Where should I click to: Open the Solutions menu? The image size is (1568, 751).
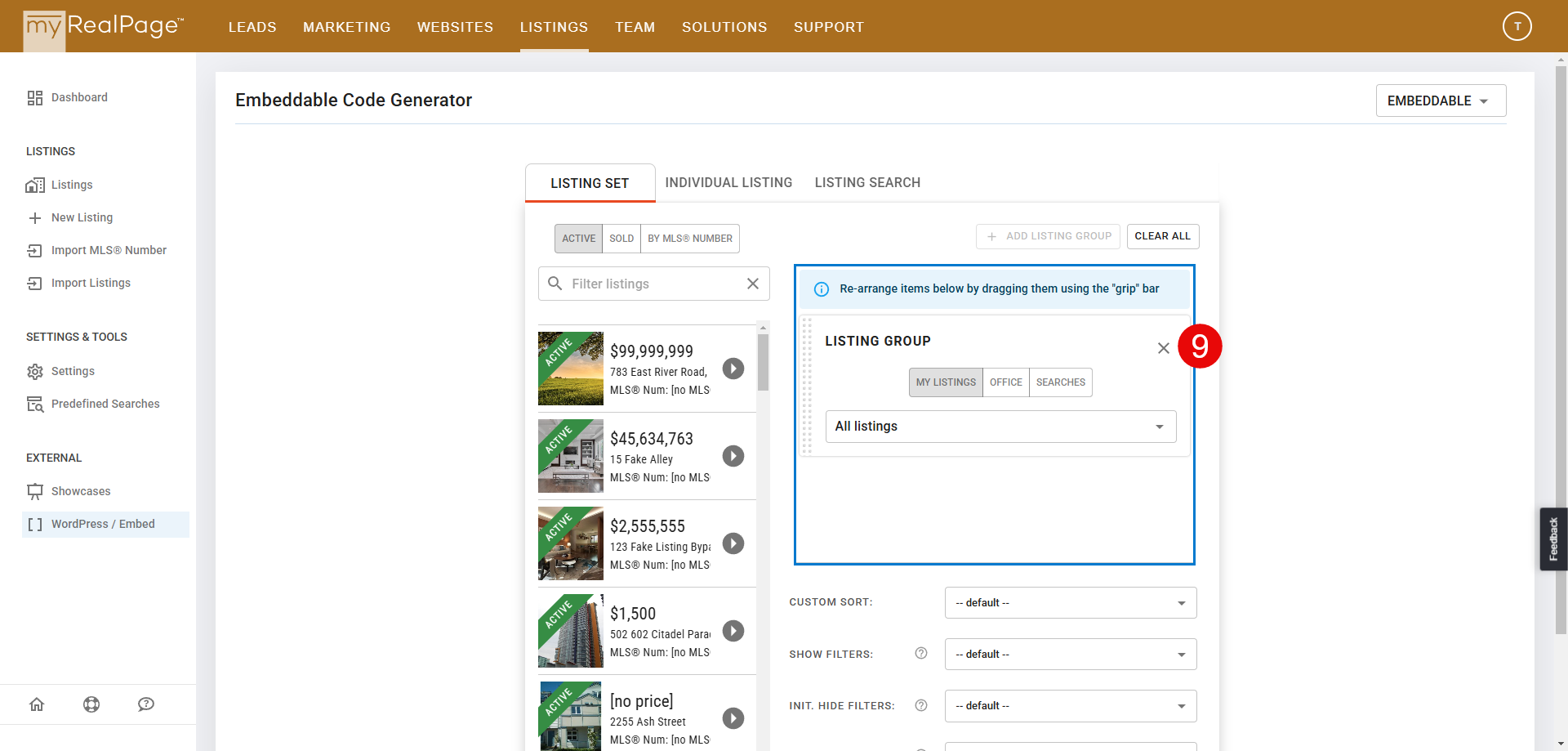pyautogui.click(x=724, y=27)
